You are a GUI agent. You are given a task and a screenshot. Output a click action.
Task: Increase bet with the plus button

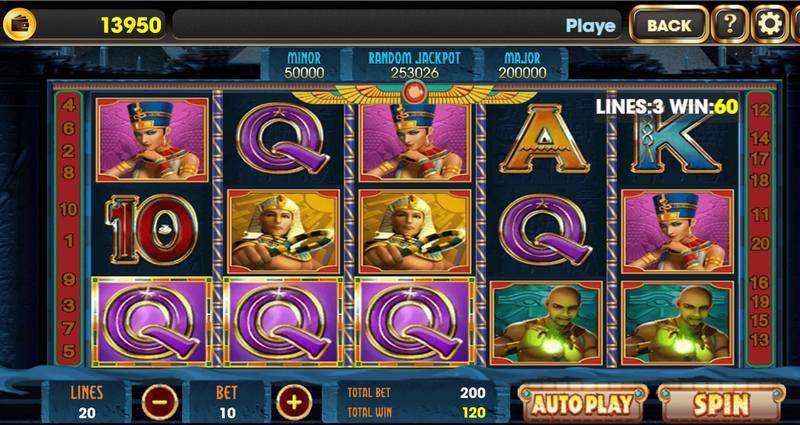tap(294, 402)
